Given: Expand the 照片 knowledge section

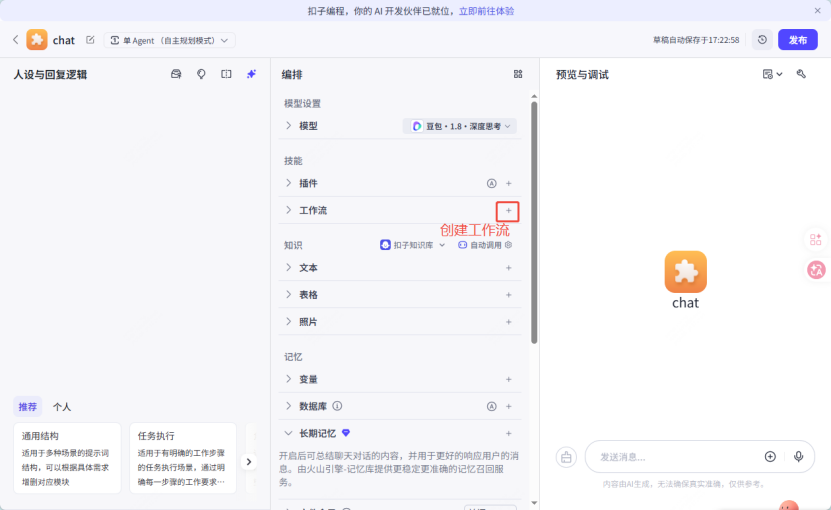Looking at the screenshot, I should [x=288, y=321].
